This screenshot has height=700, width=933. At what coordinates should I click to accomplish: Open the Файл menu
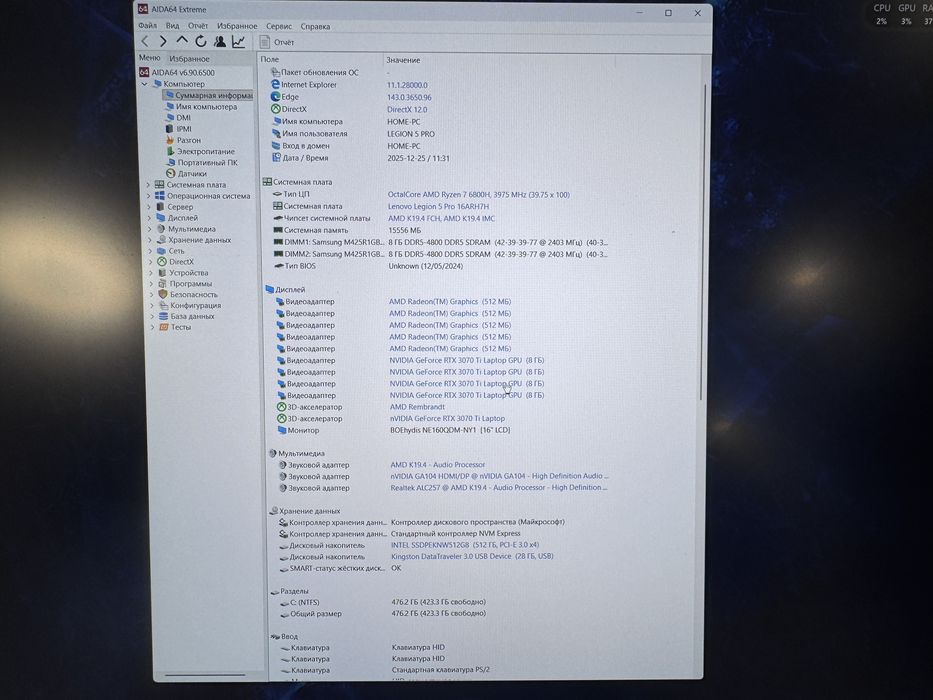coord(148,26)
